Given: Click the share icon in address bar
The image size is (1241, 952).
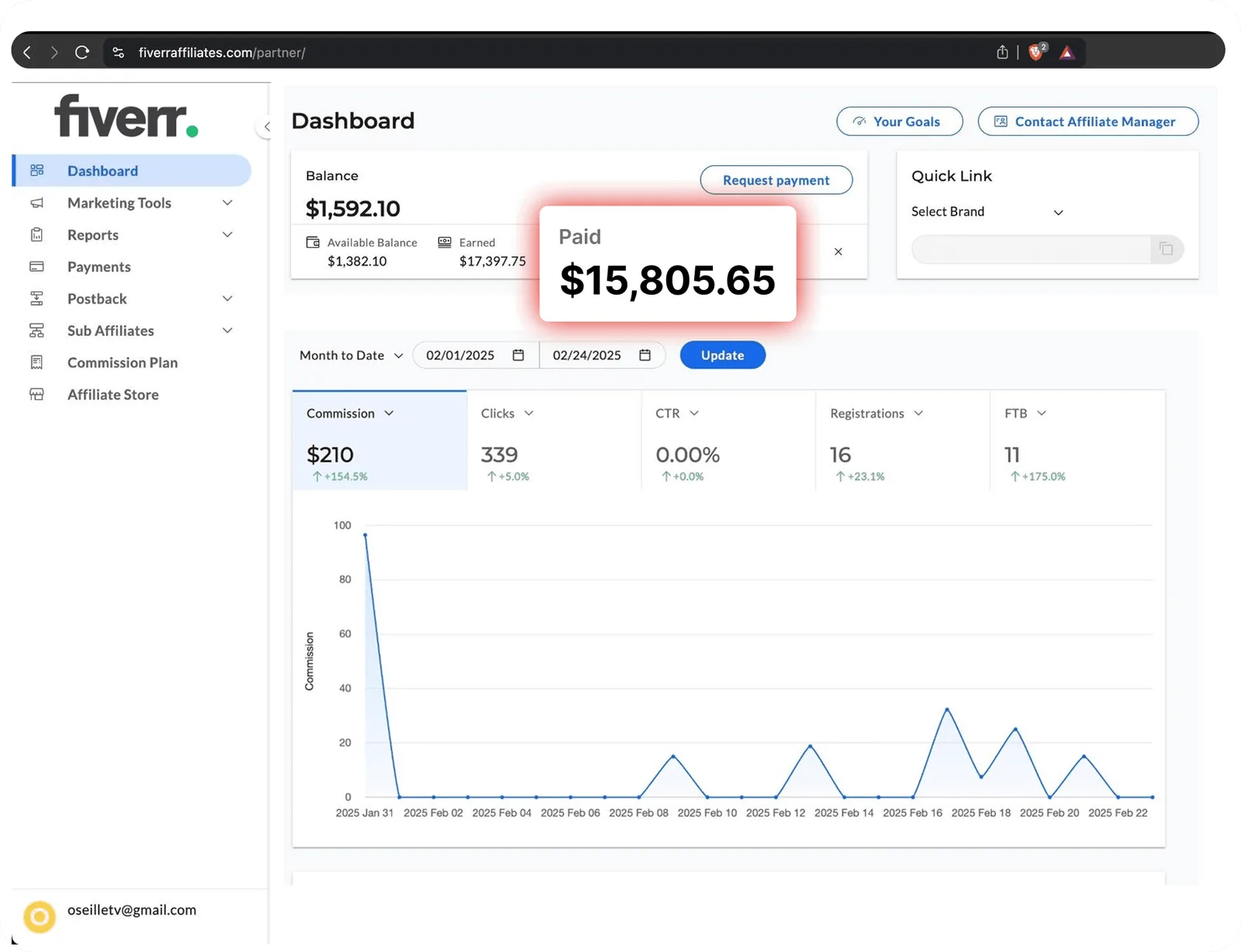Looking at the screenshot, I should click(1002, 52).
